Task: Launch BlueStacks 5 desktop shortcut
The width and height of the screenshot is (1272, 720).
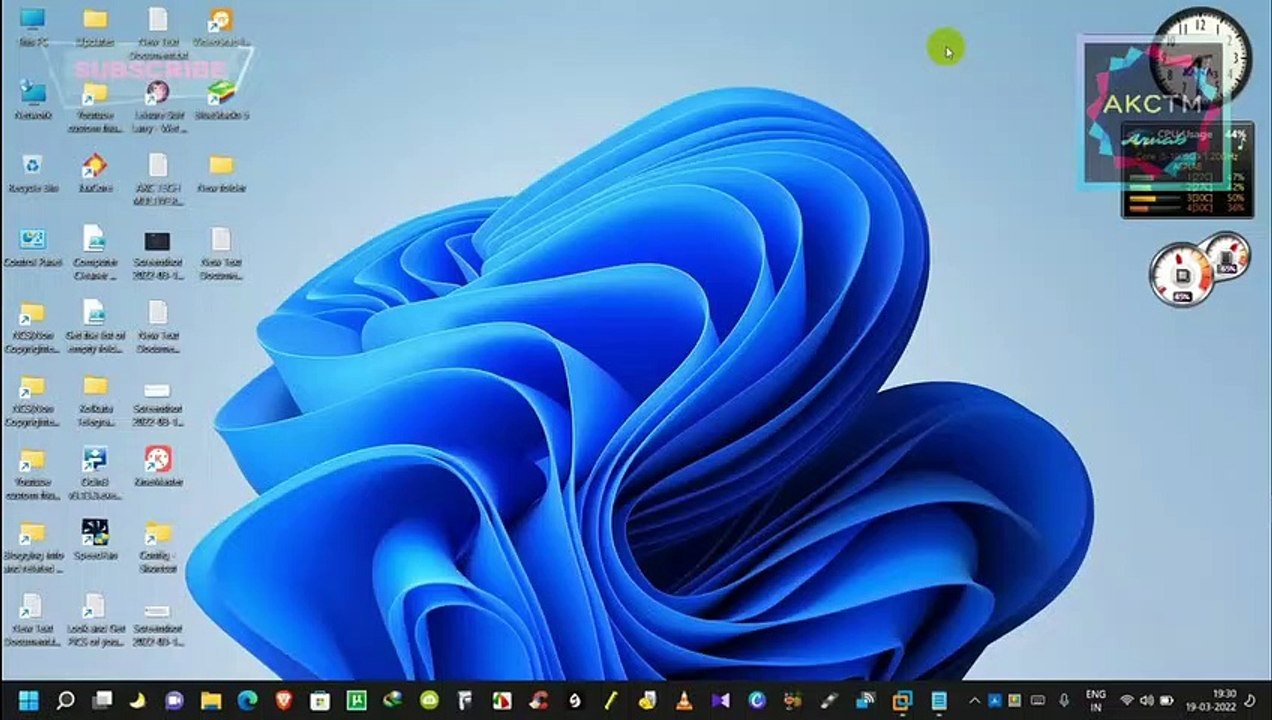Action: tap(221, 99)
